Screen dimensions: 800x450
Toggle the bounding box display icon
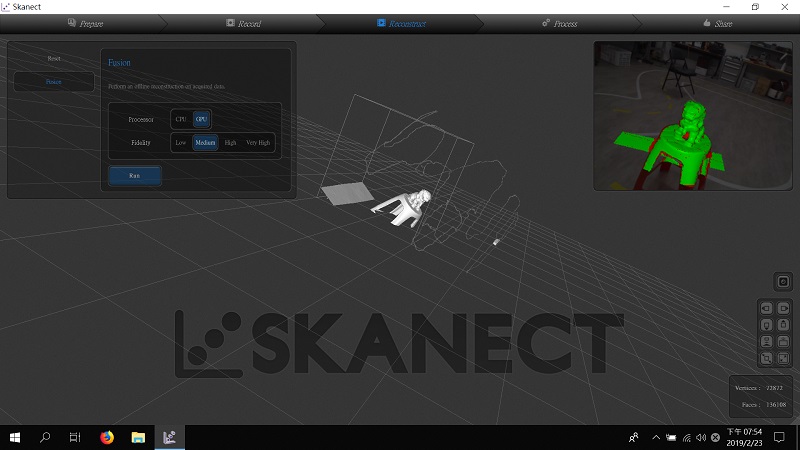[766, 359]
